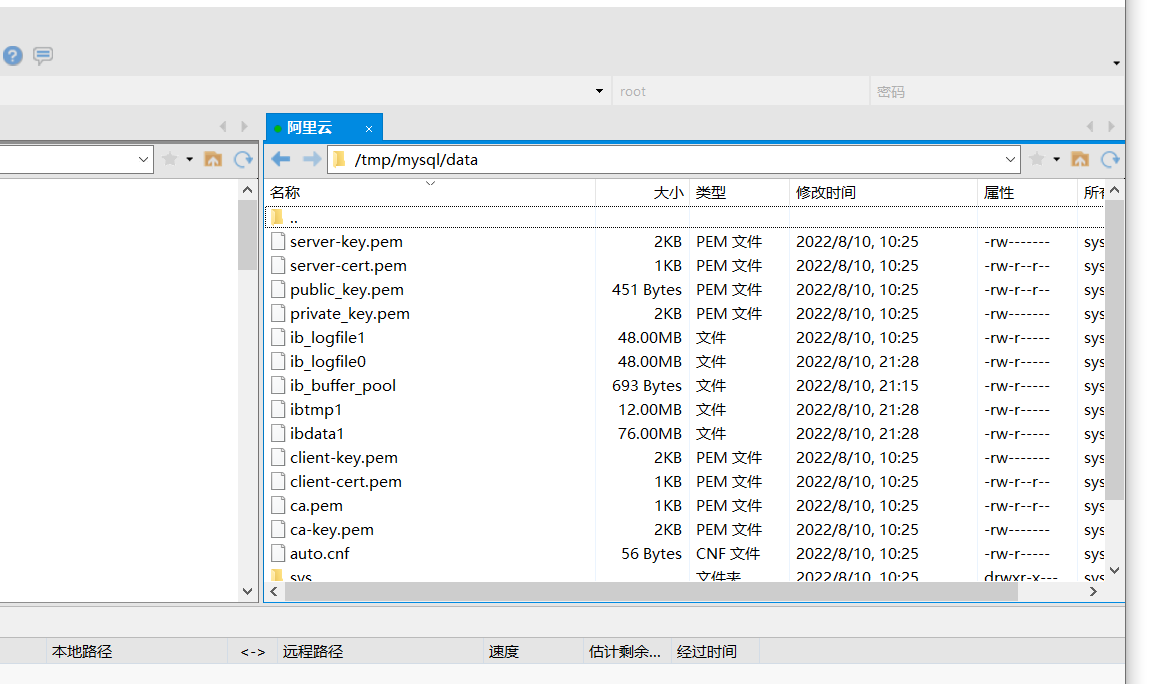
Task: Click the remote pane horizontal scrollbar
Action: tap(650, 592)
